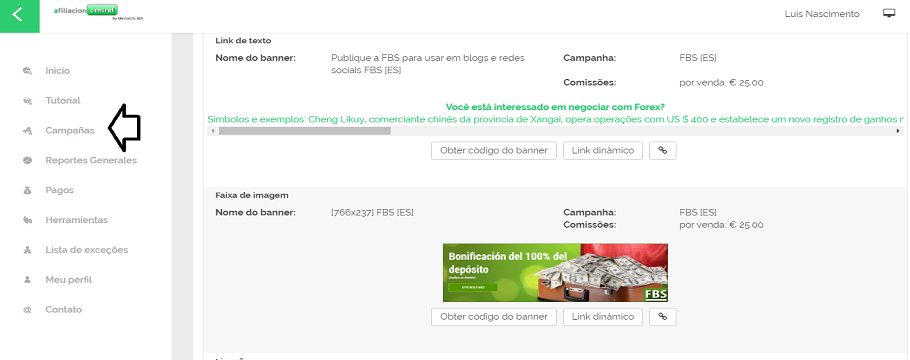Viewport: 910px width, 360px height.
Task: Click Obter código do banner under FBS image
Action: click(494, 317)
